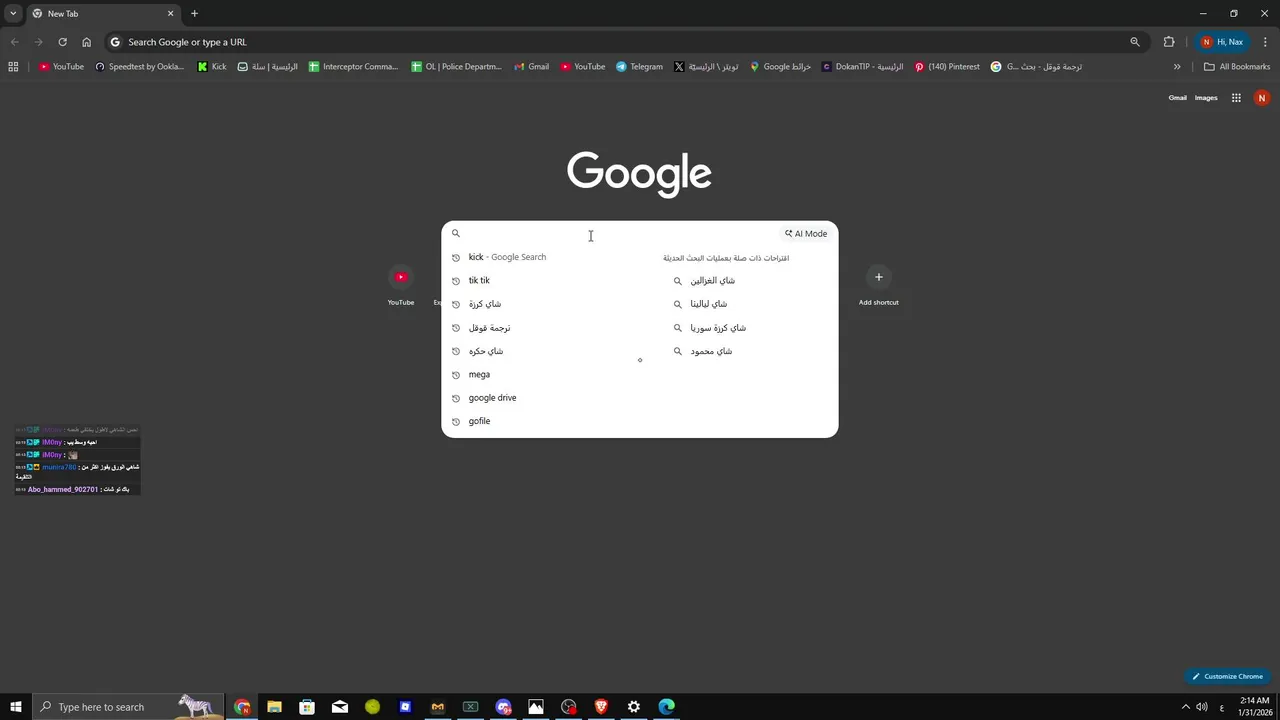Click the search magnifier in the address bar

tap(1135, 42)
